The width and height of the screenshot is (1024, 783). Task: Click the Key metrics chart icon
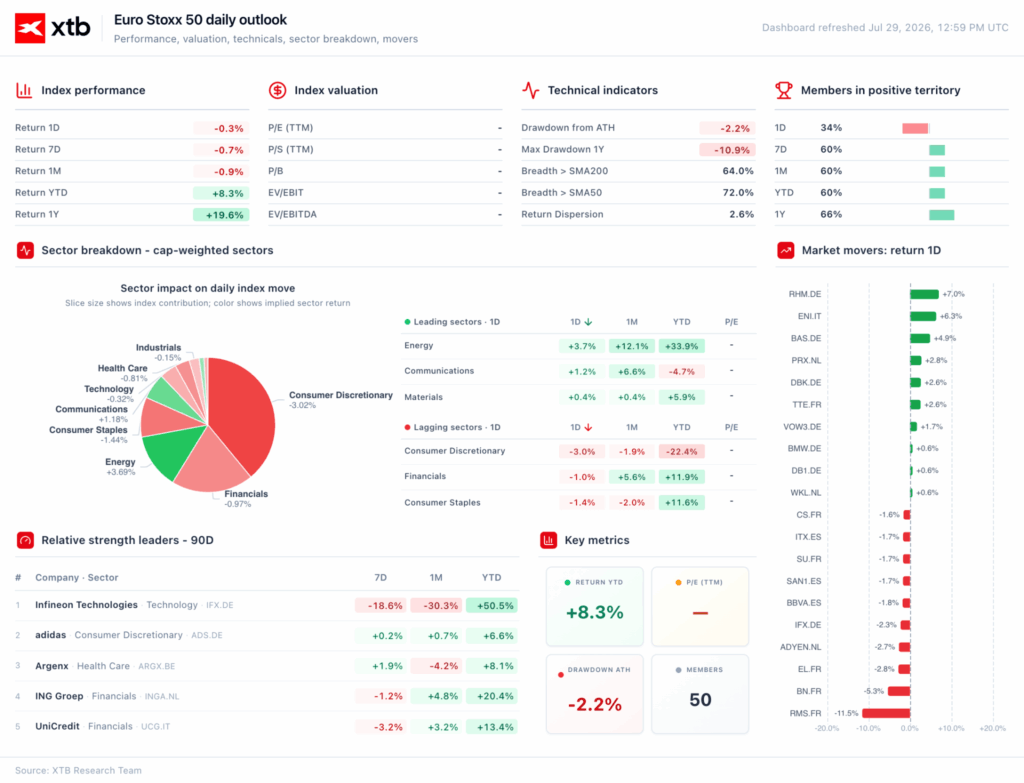click(549, 540)
